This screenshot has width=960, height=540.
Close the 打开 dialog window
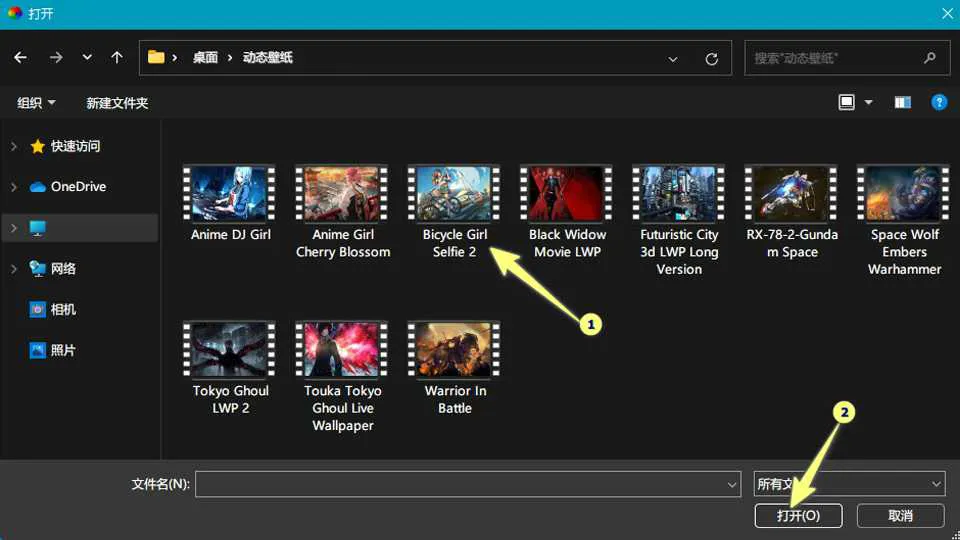947,13
